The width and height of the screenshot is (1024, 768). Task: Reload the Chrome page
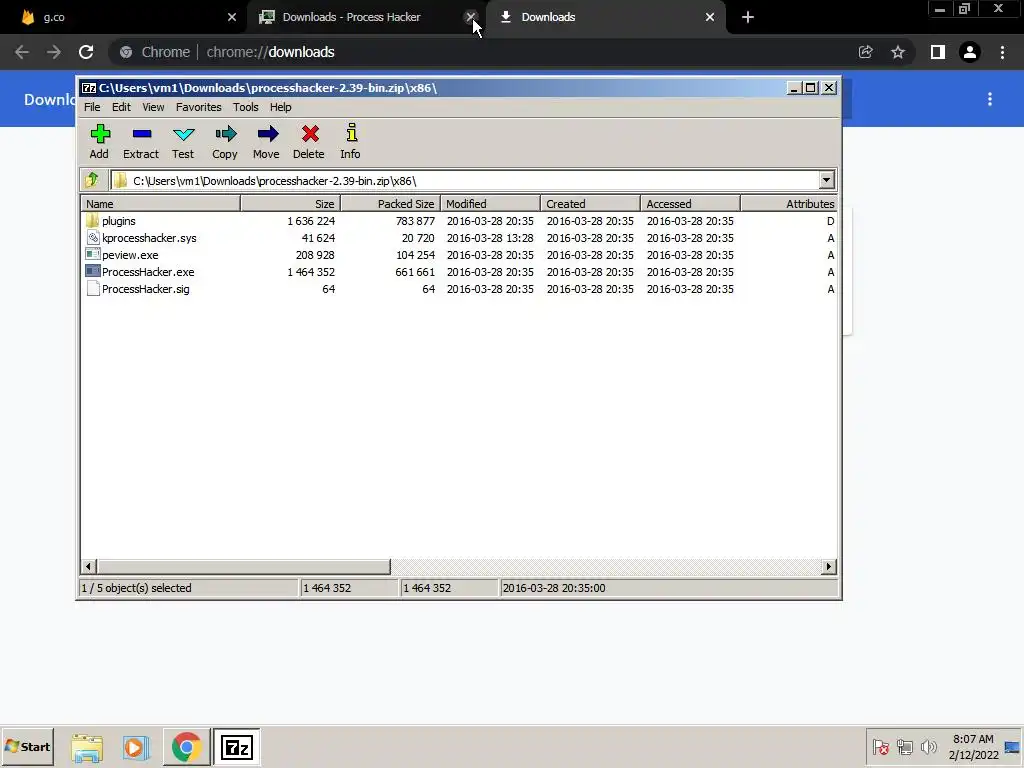coord(86,52)
